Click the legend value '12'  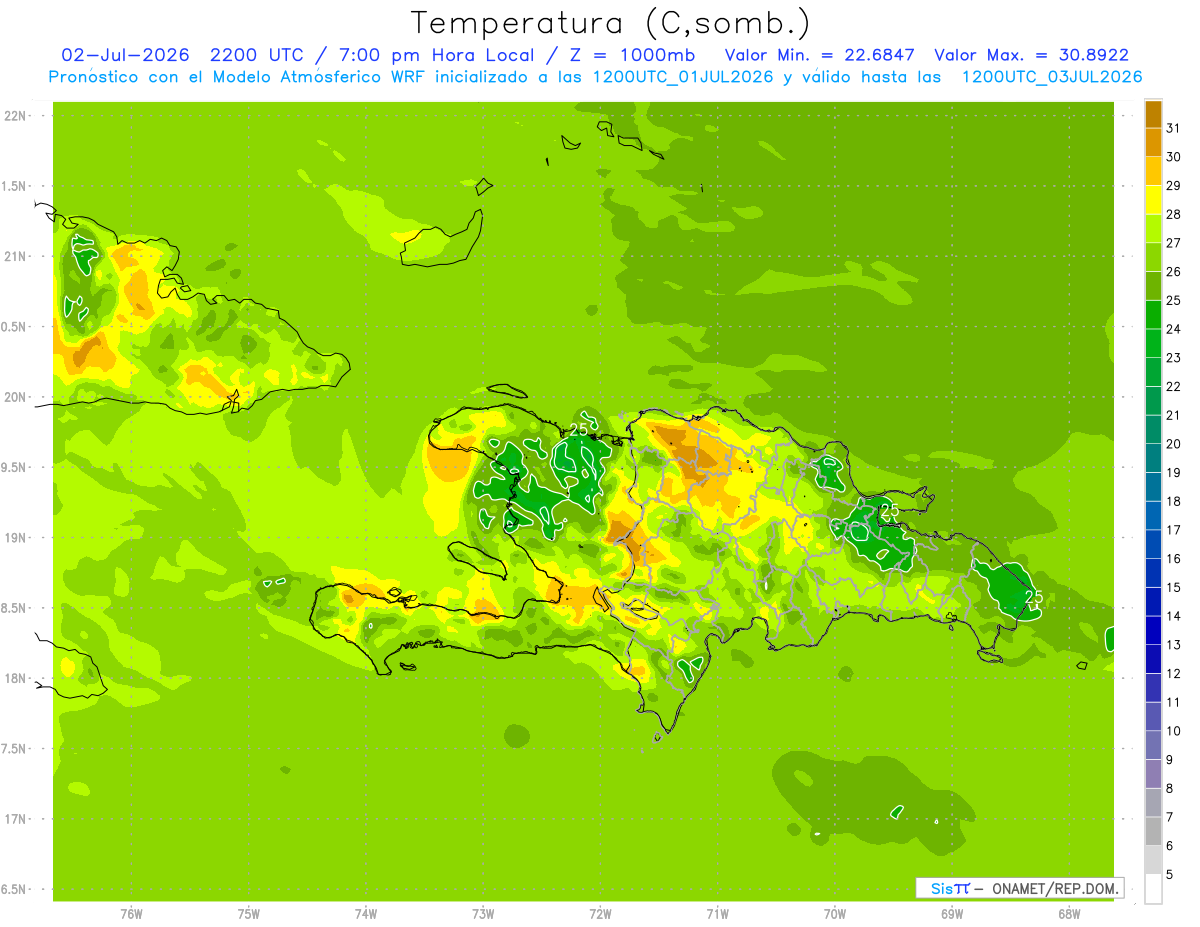point(1174,673)
